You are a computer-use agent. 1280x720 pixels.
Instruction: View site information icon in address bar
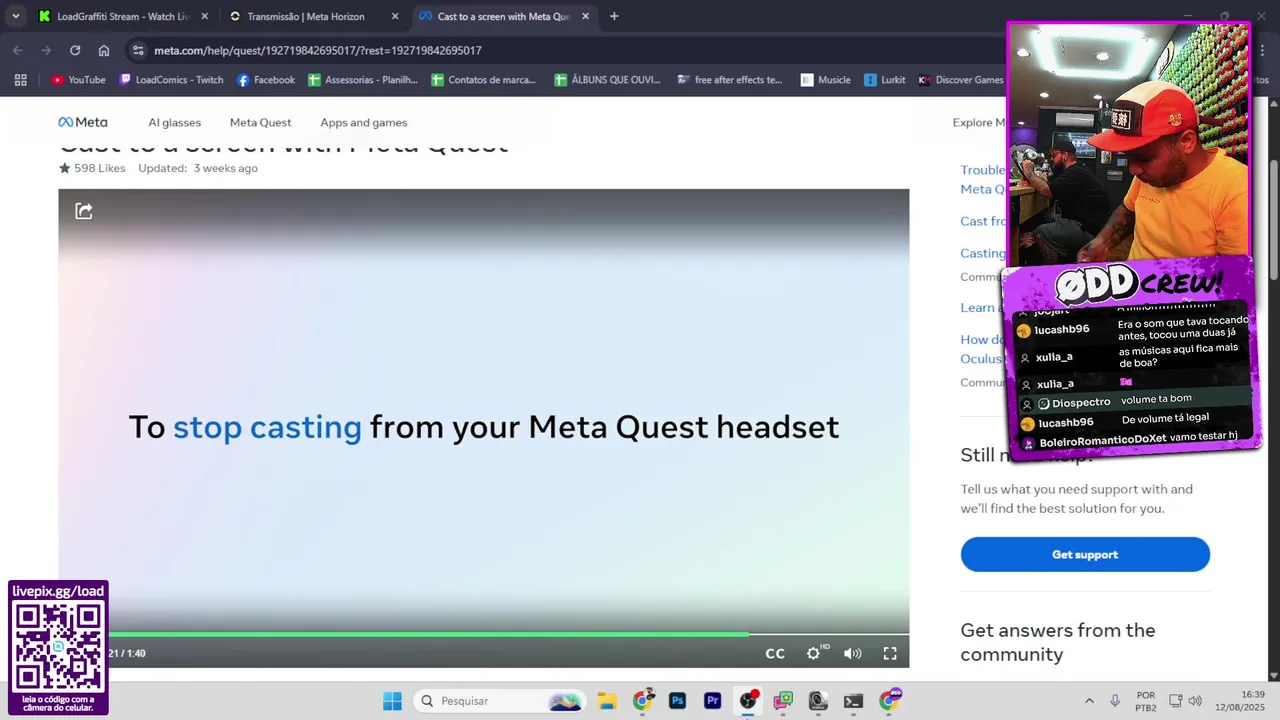click(138, 50)
